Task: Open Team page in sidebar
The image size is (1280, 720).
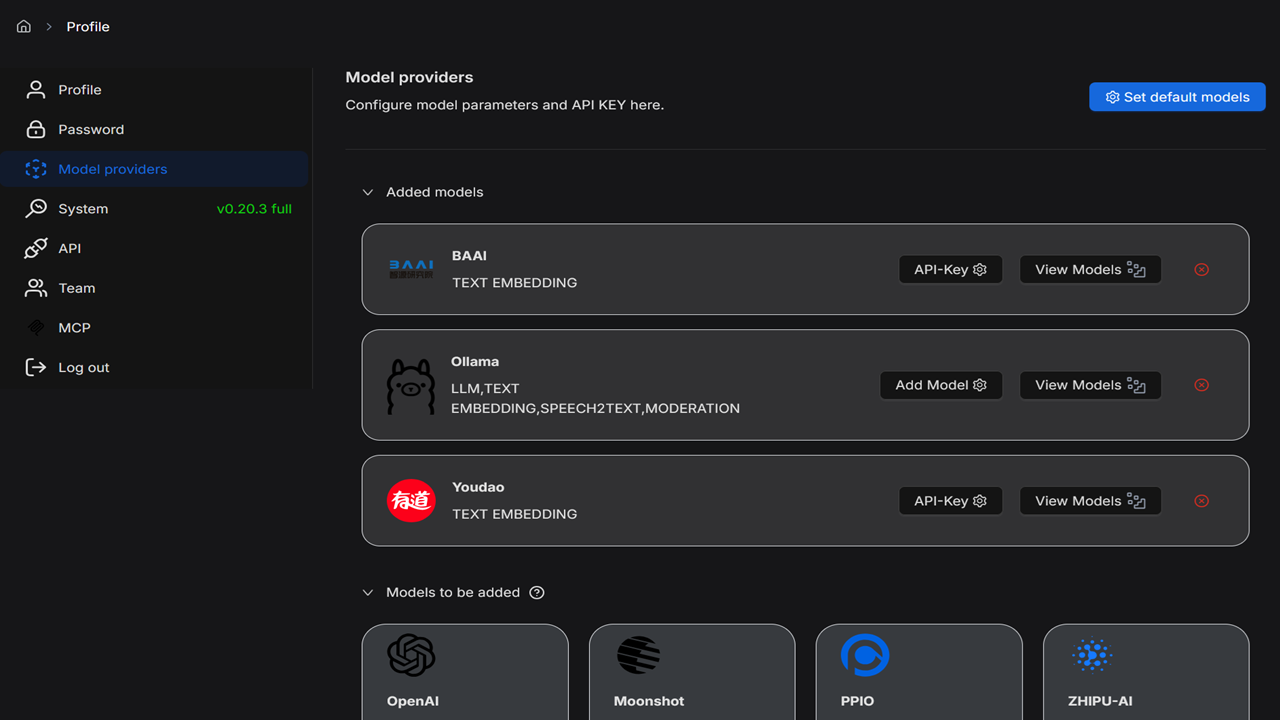Action: [x=154, y=288]
